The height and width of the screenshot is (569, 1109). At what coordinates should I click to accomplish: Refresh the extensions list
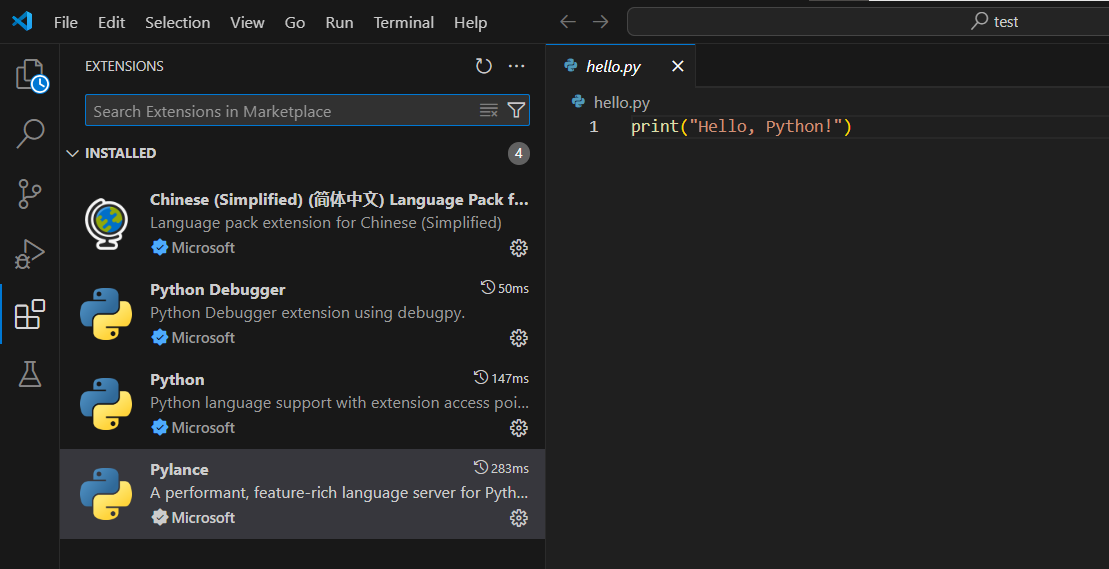point(484,66)
